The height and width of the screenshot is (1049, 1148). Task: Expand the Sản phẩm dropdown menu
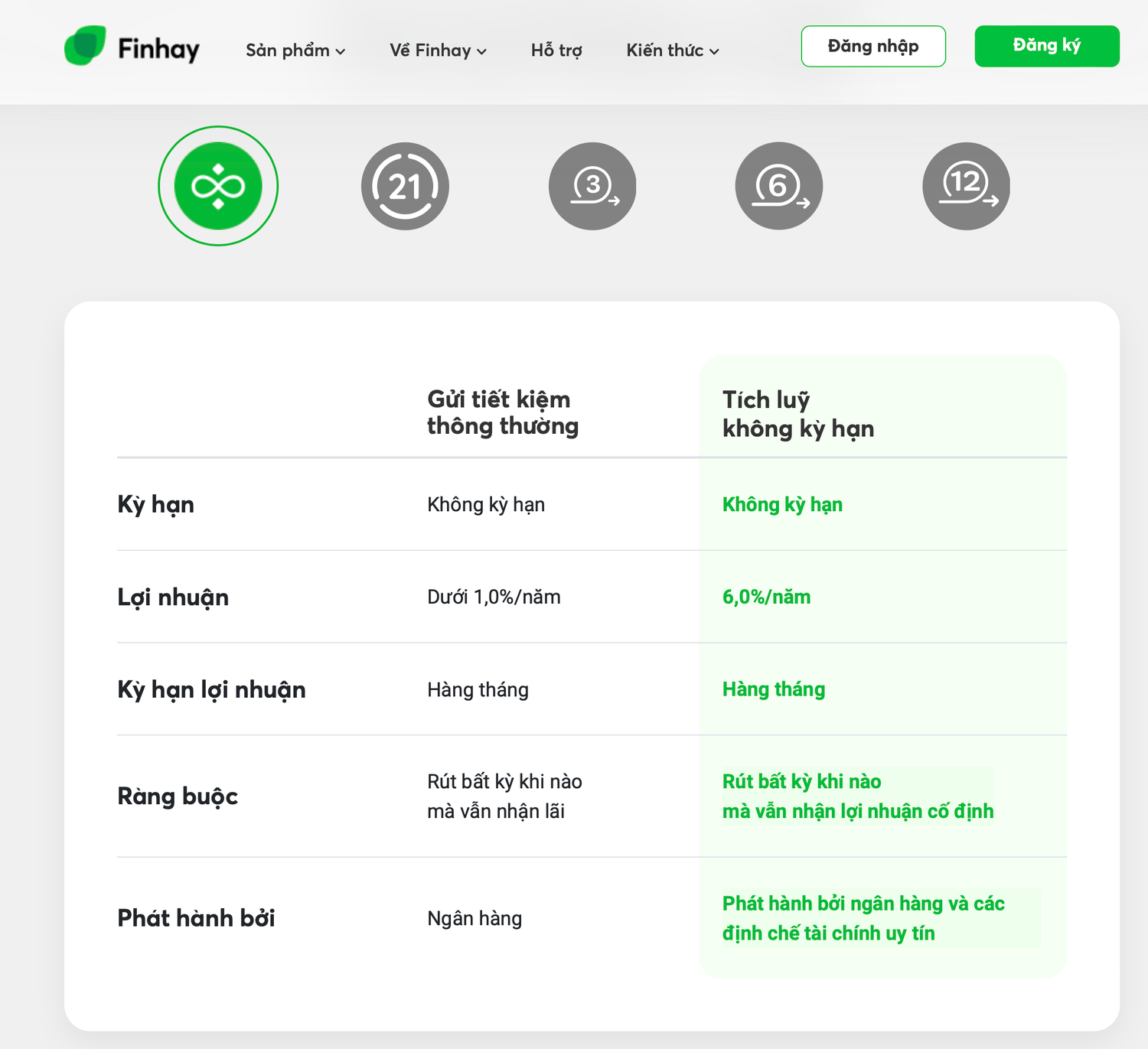[x=295, y=50]
